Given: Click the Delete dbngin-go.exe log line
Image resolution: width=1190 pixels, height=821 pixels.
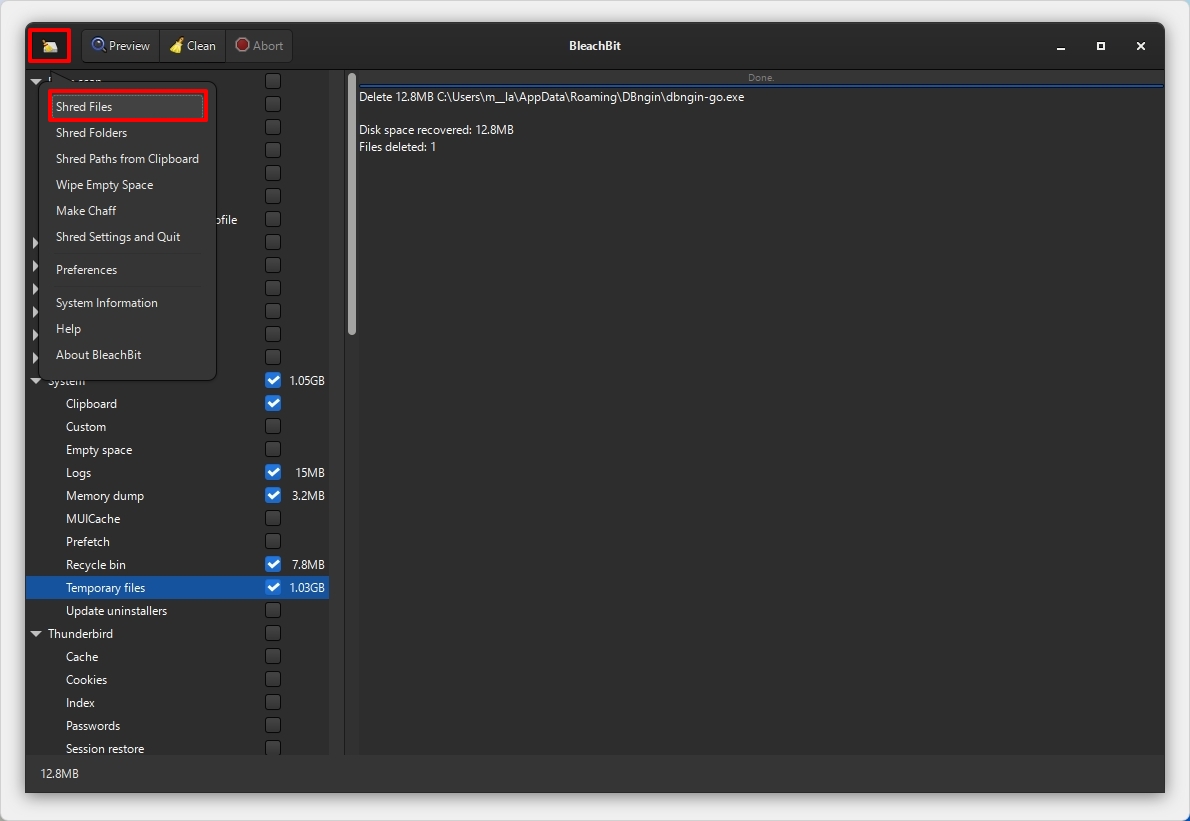Looking at the screenshot, I should pos(552,97).
